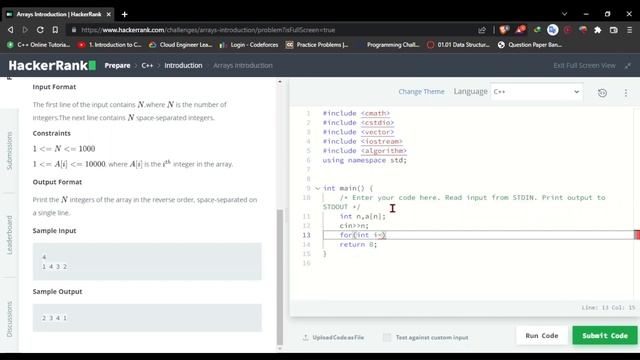640x360 pixels.
Task: Open the Discussions side tab
Action: point(9,319)
